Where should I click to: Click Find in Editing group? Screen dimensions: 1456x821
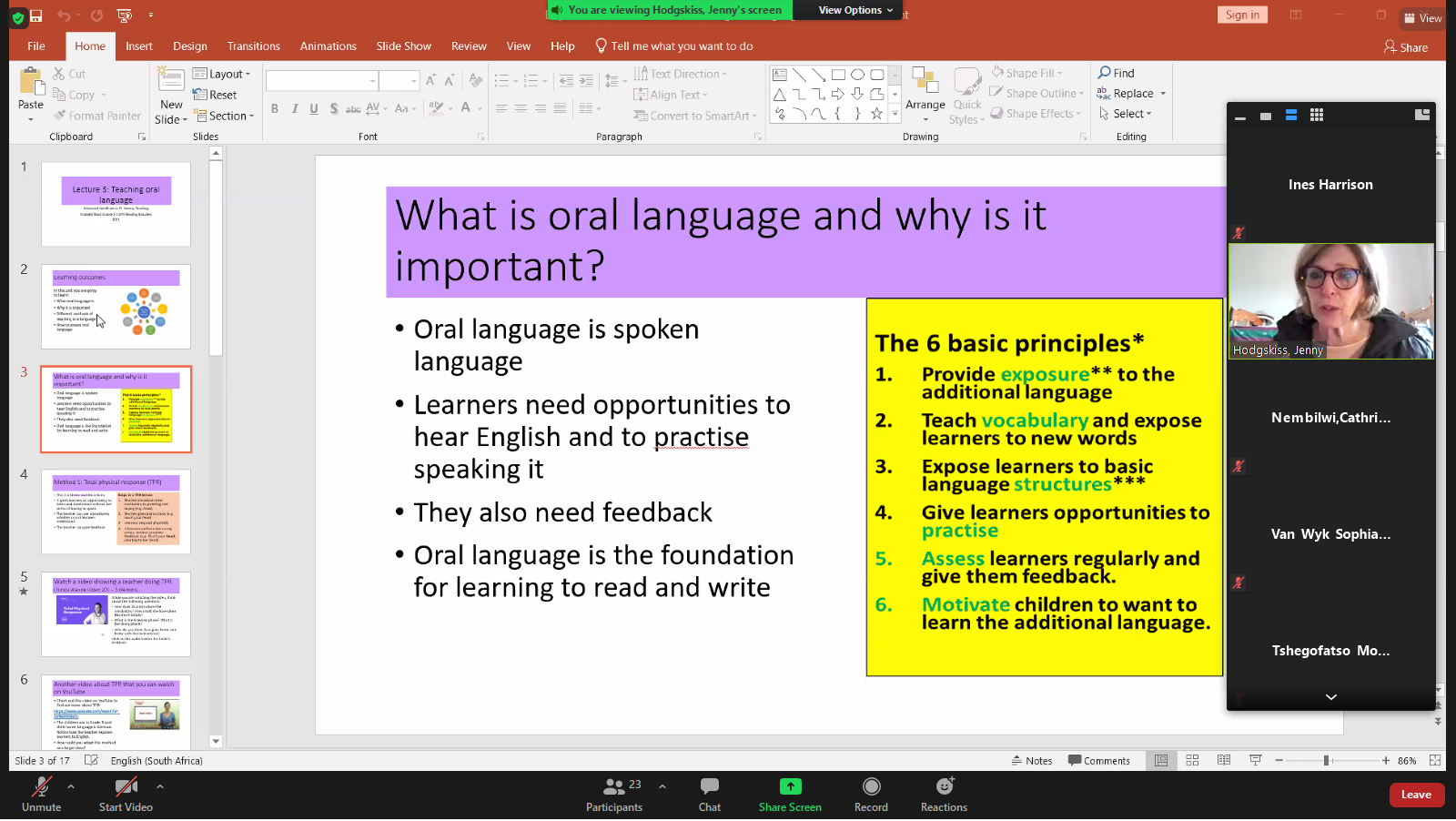coord(1116,73)
